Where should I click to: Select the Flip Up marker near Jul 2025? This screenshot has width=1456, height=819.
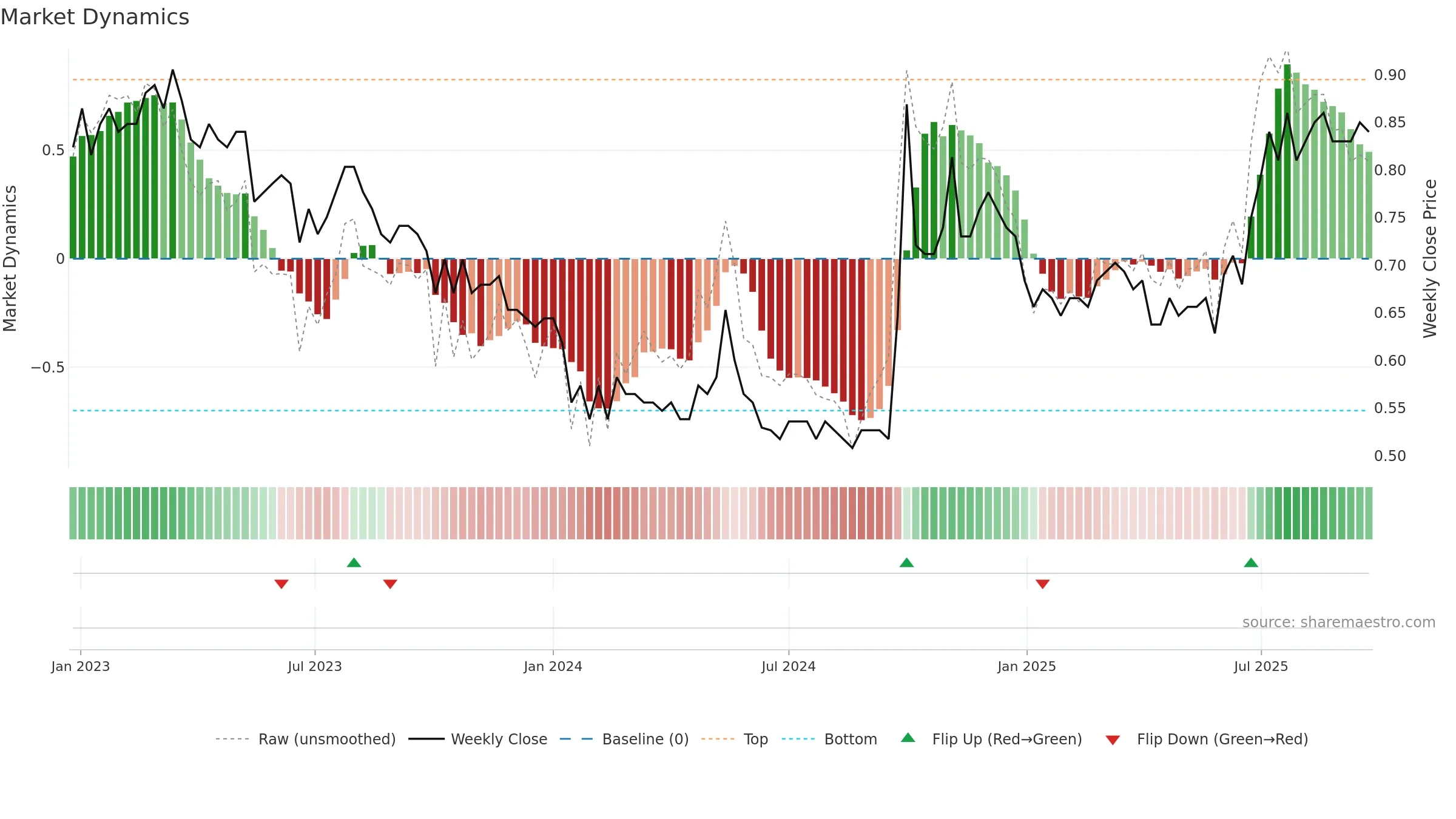[x=1251, y=562]
